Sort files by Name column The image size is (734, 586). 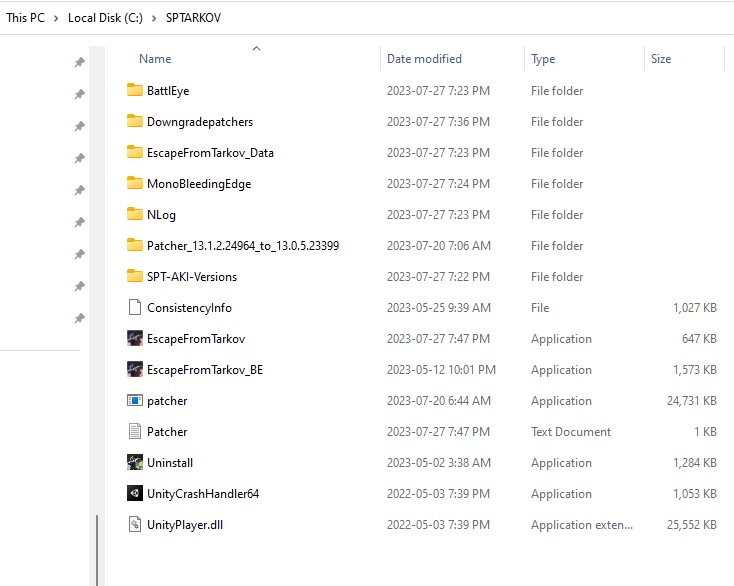[x=155, y=59]
